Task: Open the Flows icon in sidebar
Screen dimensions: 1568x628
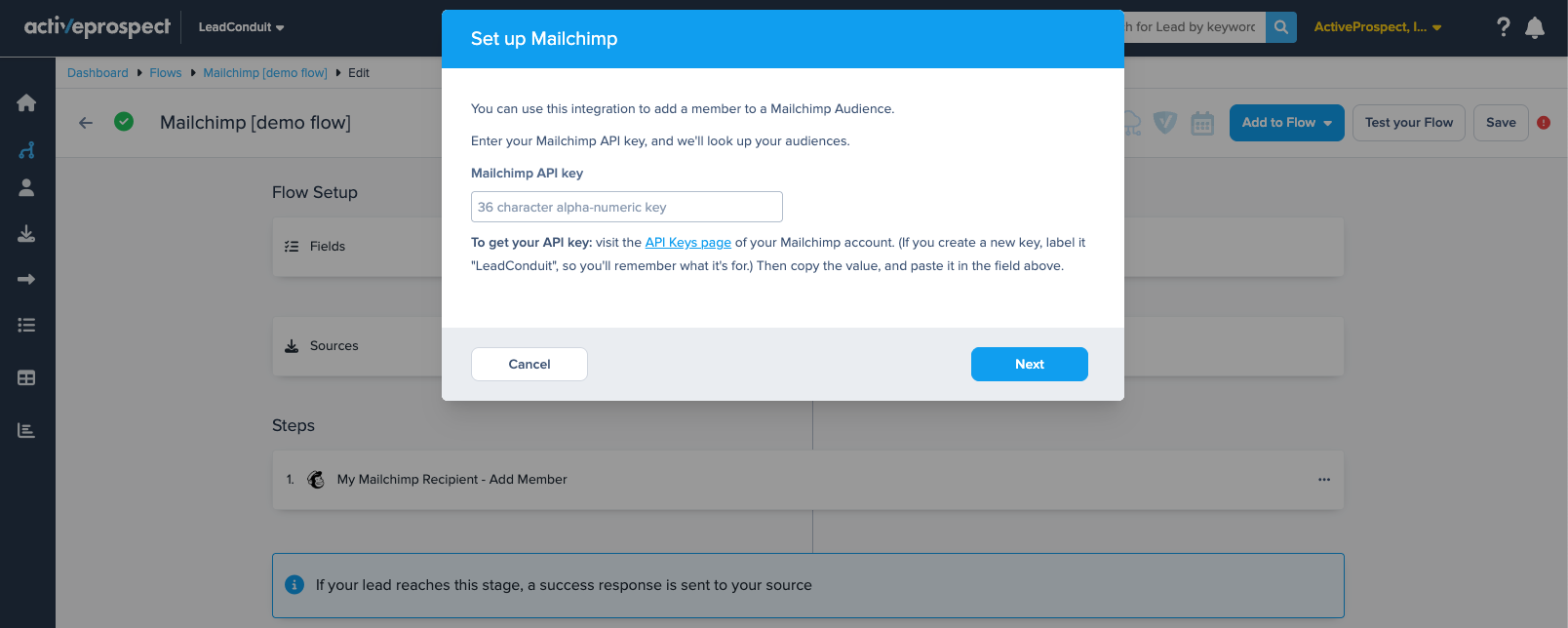Action: [x=26, y=149]
